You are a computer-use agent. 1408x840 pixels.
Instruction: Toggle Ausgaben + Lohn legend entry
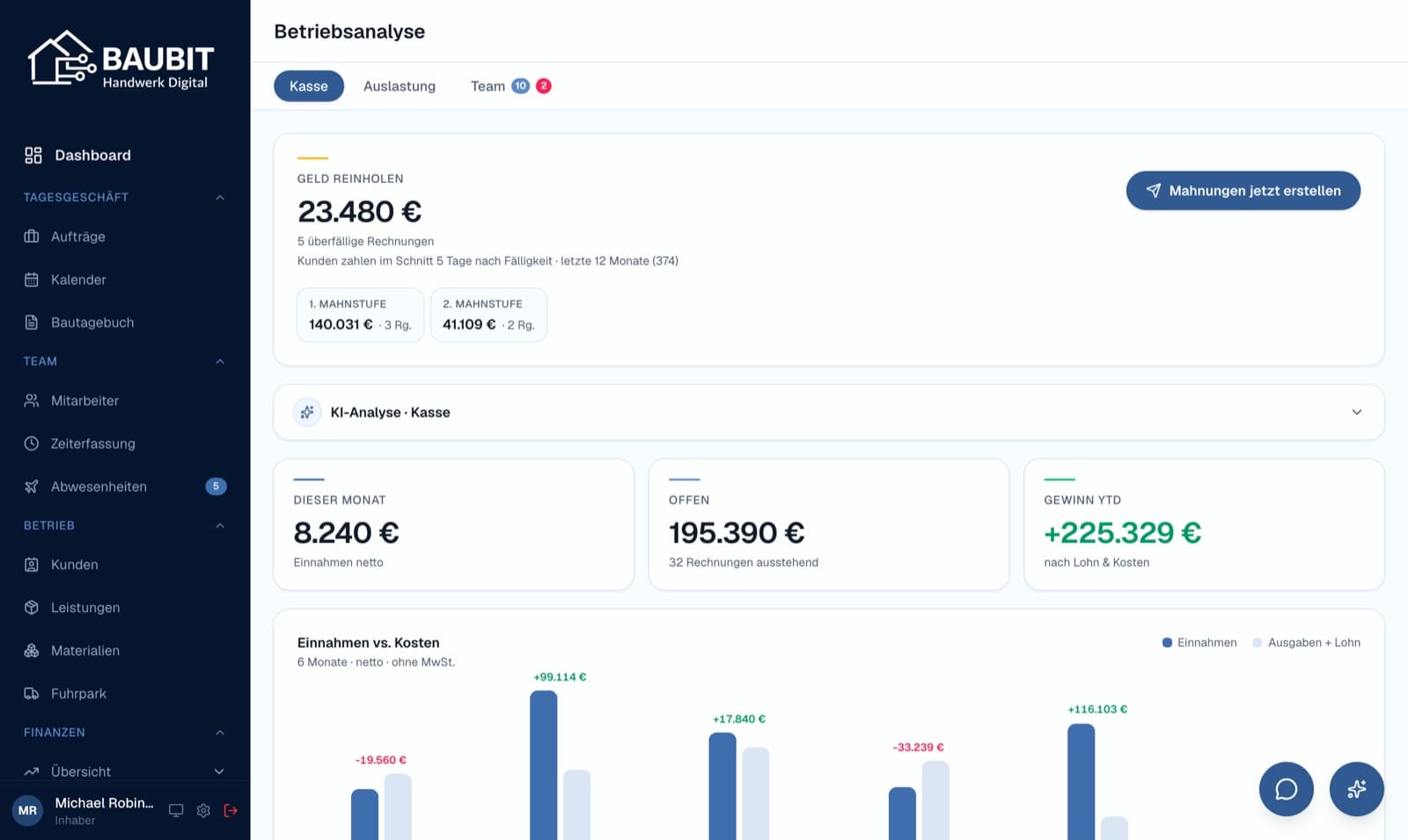click(x=1307, y=643)
